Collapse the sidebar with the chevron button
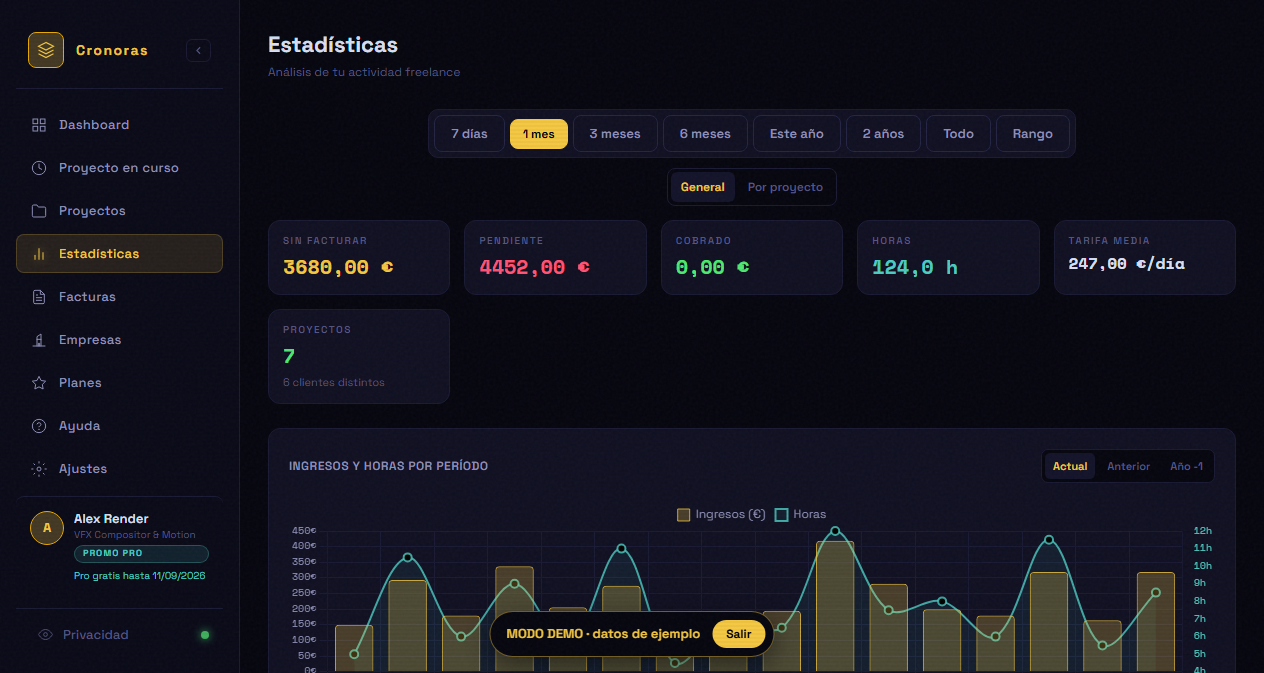Screen dimensions: 1264x673 [198, 50]
